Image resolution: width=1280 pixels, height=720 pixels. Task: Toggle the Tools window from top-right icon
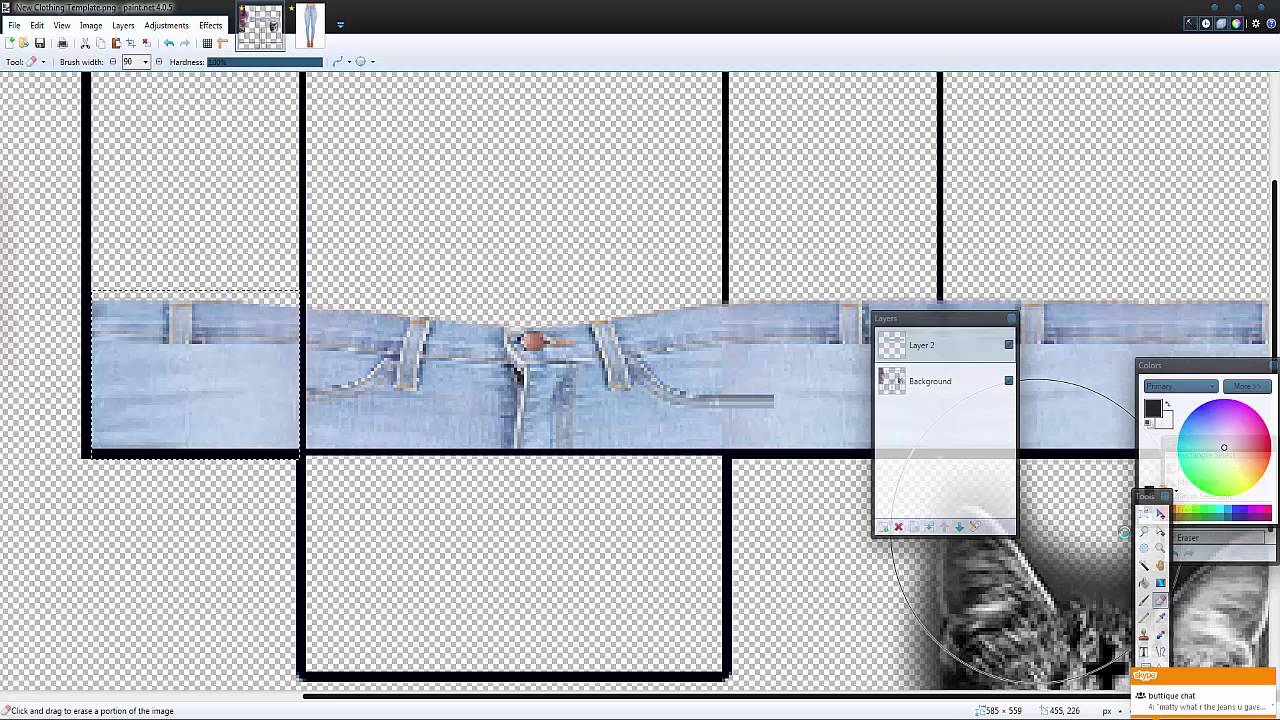1190,24
